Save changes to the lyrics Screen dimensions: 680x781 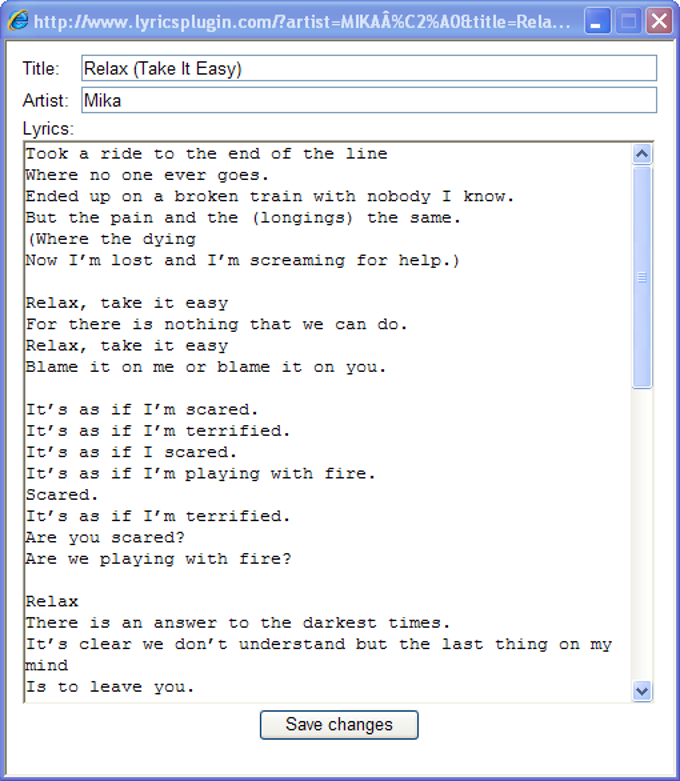click(339, 725)
